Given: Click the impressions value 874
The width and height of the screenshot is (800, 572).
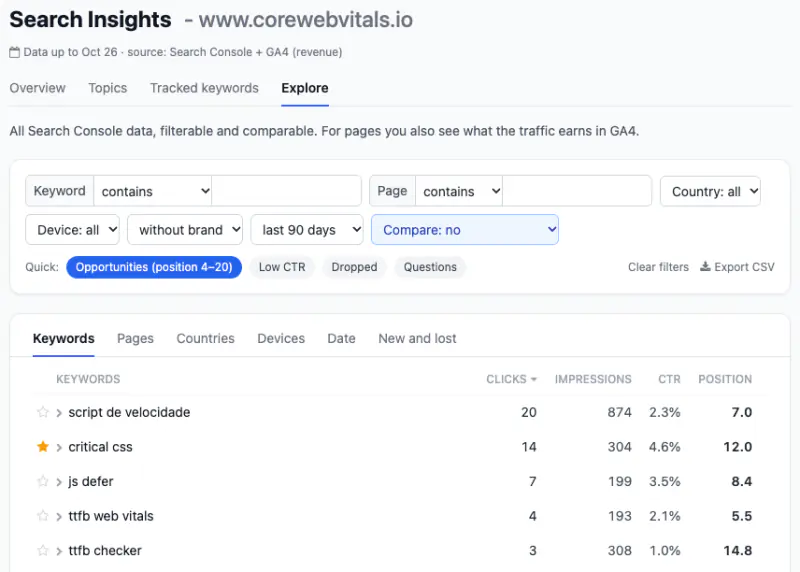Looking at the screenshot, I should [619, 412].
